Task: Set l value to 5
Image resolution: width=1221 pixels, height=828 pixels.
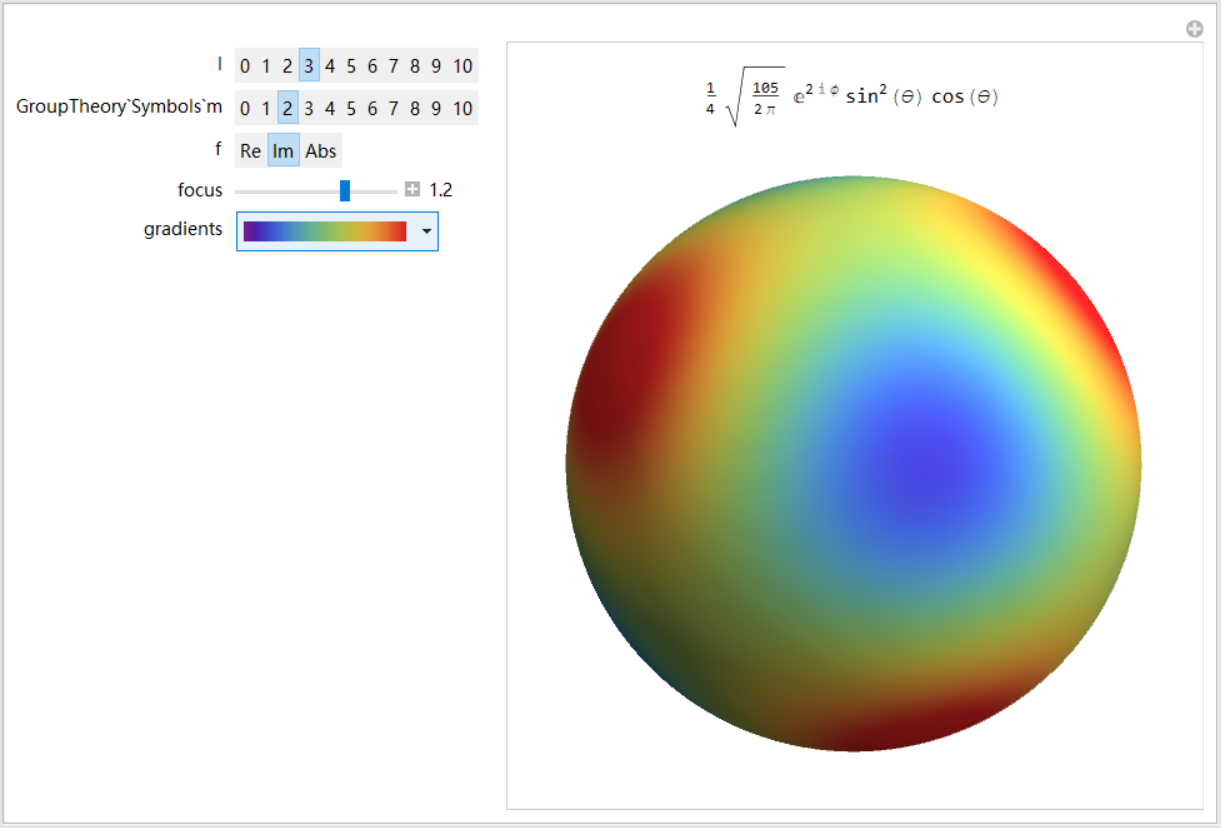Action: coord(351,67)
